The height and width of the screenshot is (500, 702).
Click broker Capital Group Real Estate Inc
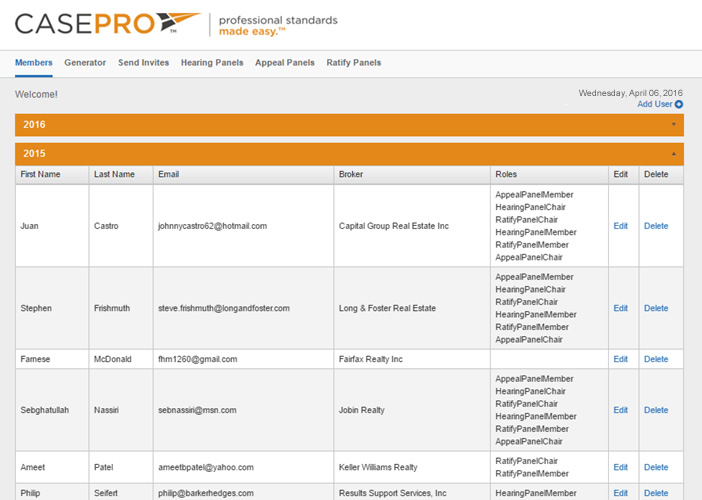point(394,226)
